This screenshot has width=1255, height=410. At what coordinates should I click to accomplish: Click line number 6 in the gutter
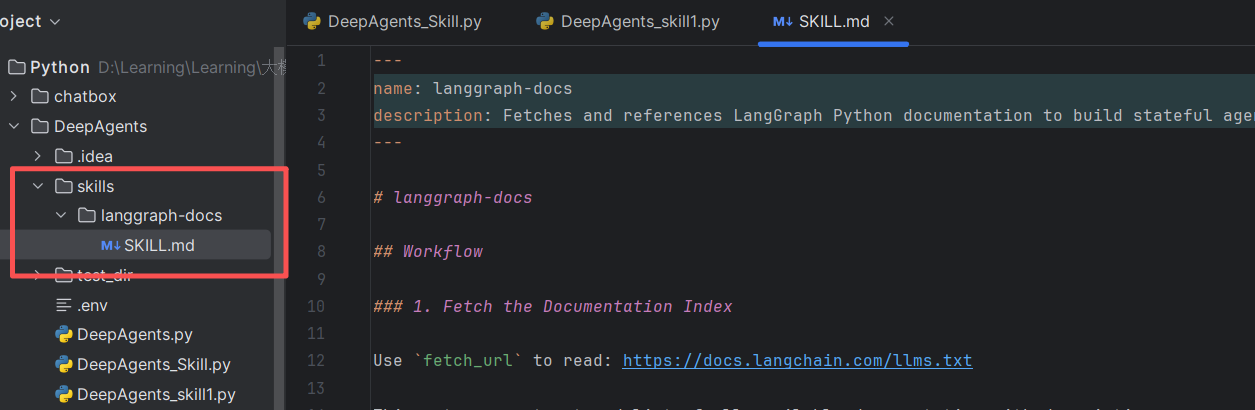[321, 198]
